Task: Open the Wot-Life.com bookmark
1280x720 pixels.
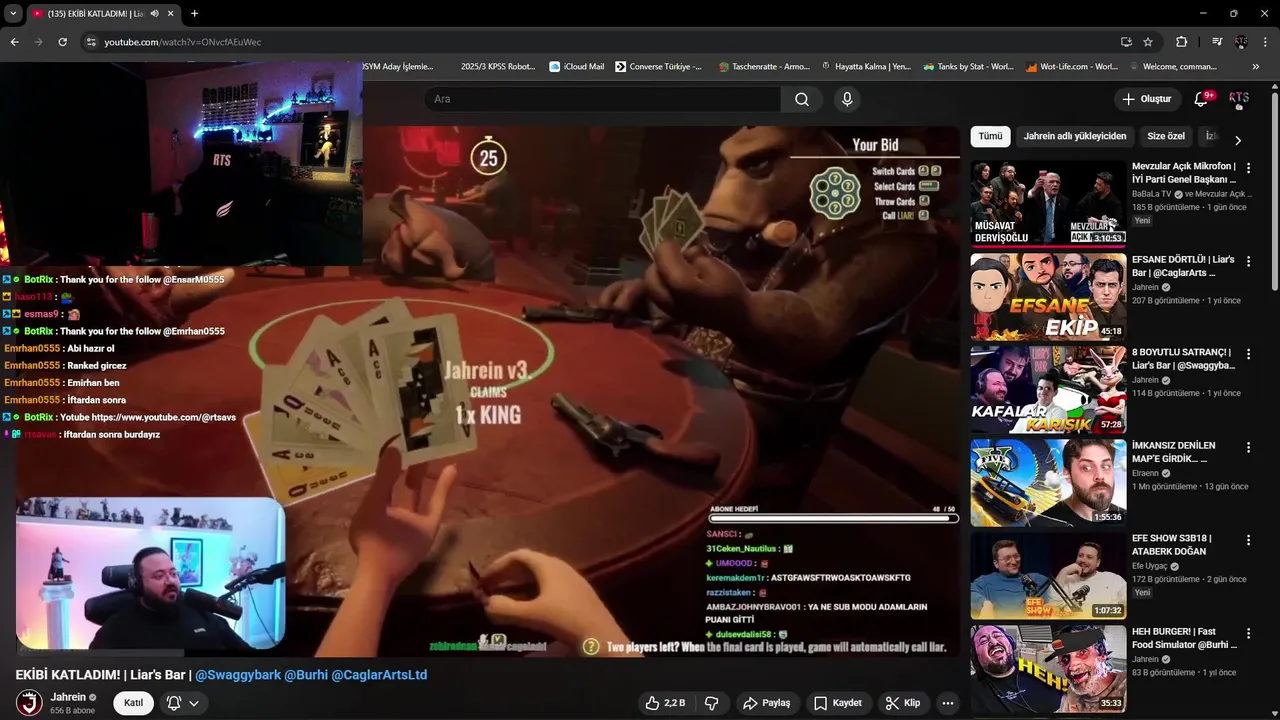Action: point(1072,67)
